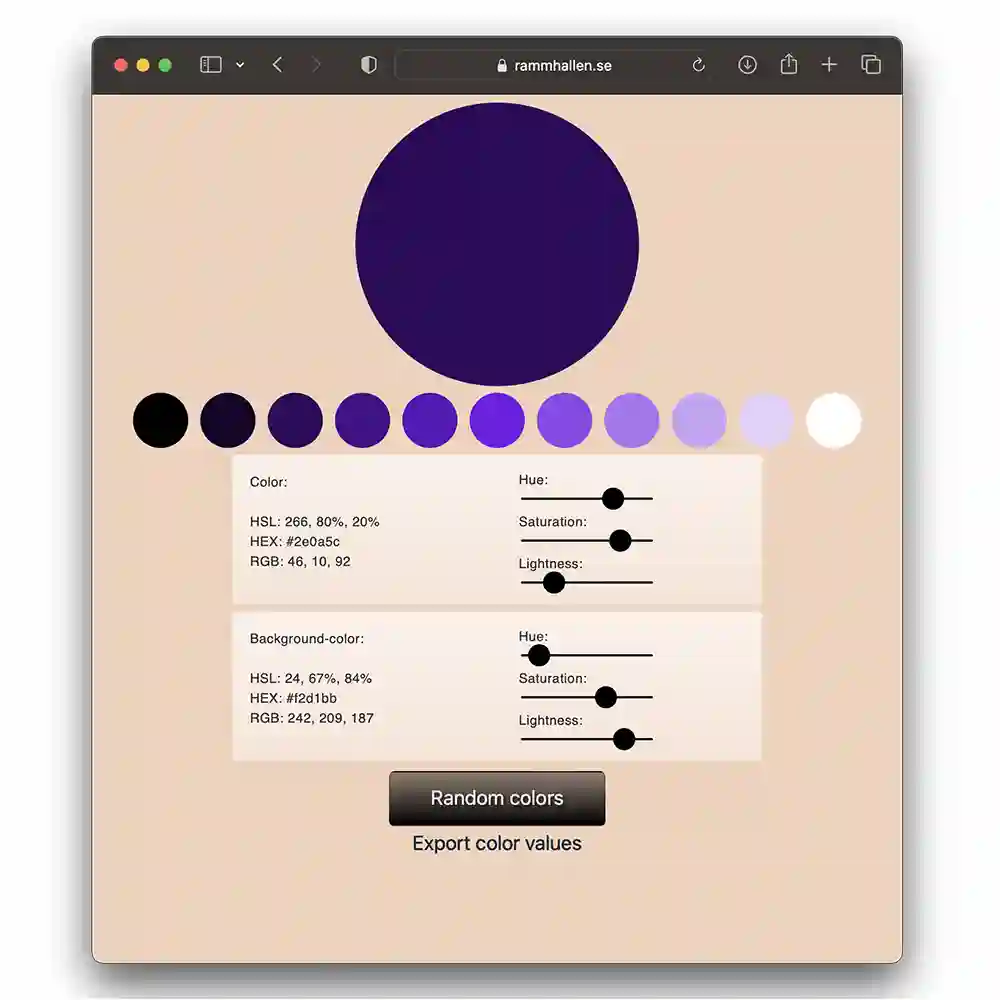1000x1000 pixels.
Task: Click the large dark purple preview circle
Action: (x=497, y=244)
